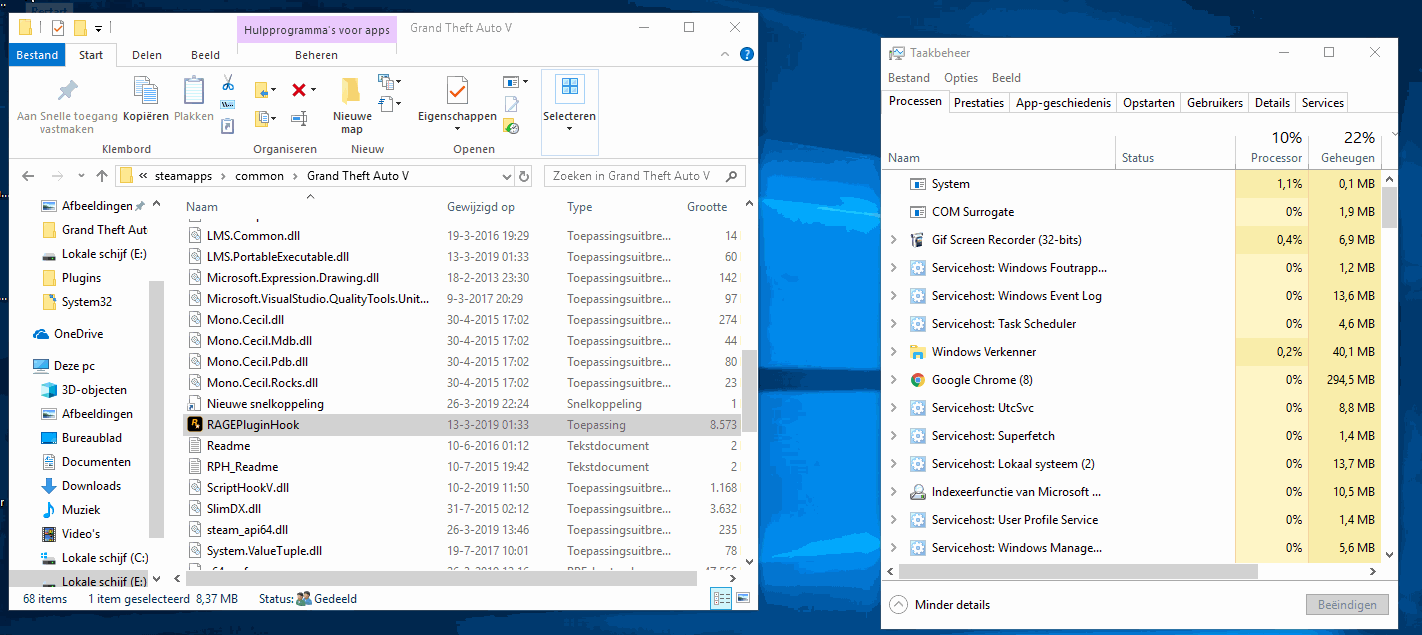The height and width of the screenshot is (635, 1422).
Task: Click the scissors Cut icon
Action: pos(228,82)
